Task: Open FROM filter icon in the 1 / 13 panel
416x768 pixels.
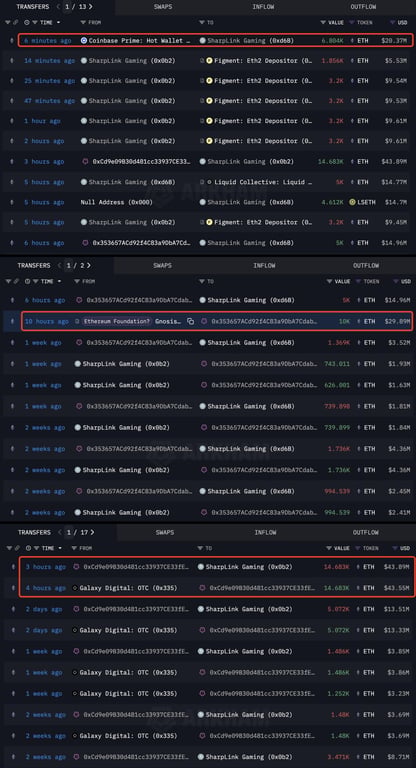Action: coord(82,23)
